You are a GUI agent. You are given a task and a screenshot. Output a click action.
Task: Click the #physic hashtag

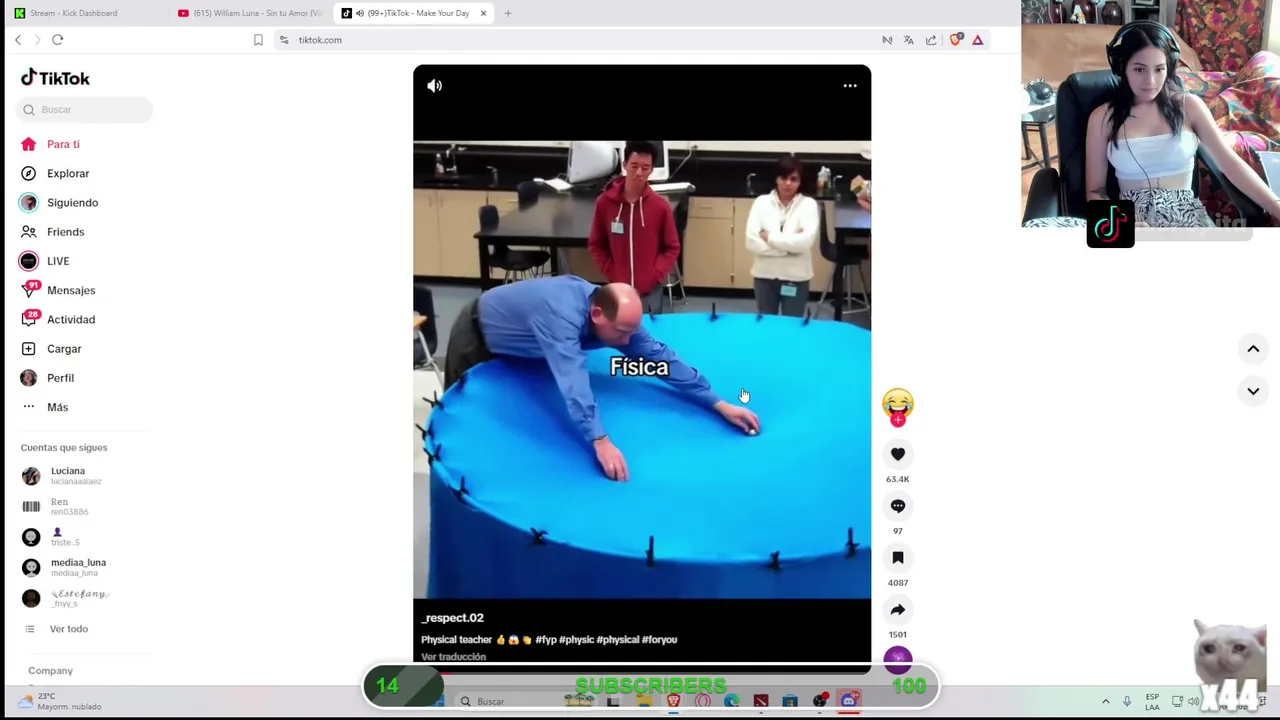click(x=576, y=640)
